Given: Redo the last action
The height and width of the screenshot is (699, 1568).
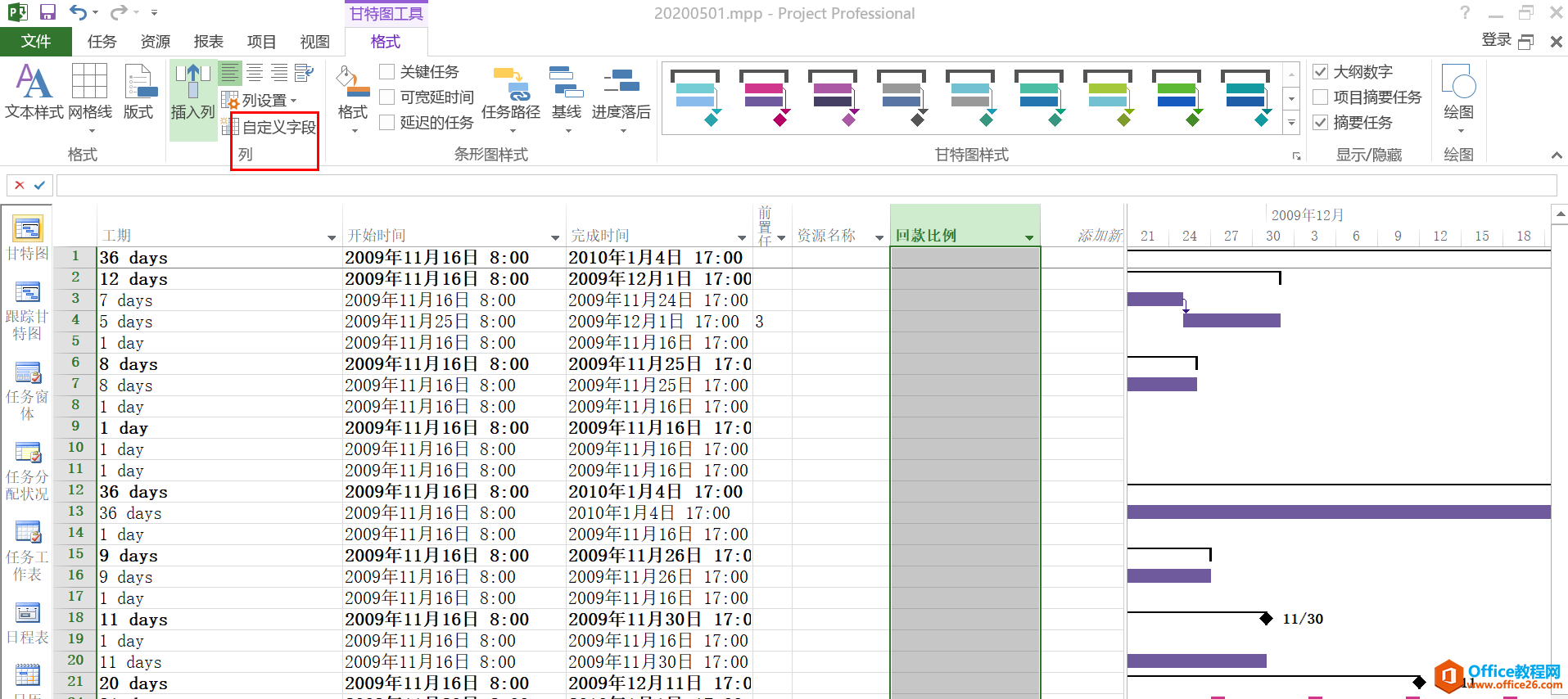Looking at the screenshot, I should (119, 12).
